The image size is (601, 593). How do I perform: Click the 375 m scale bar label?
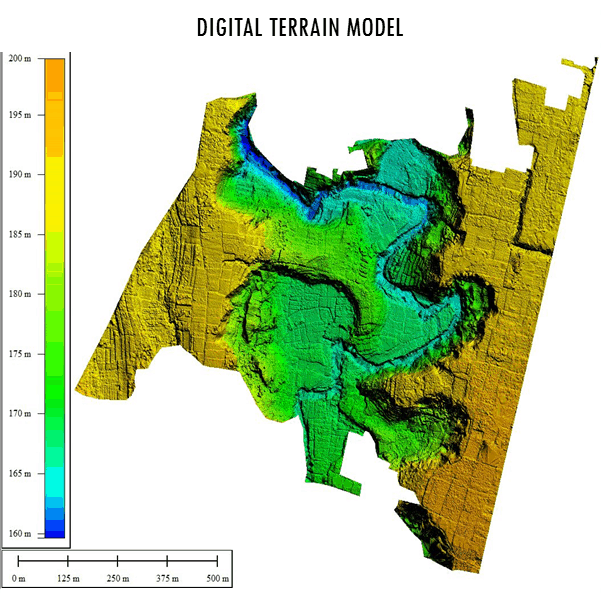click(167, 578)
